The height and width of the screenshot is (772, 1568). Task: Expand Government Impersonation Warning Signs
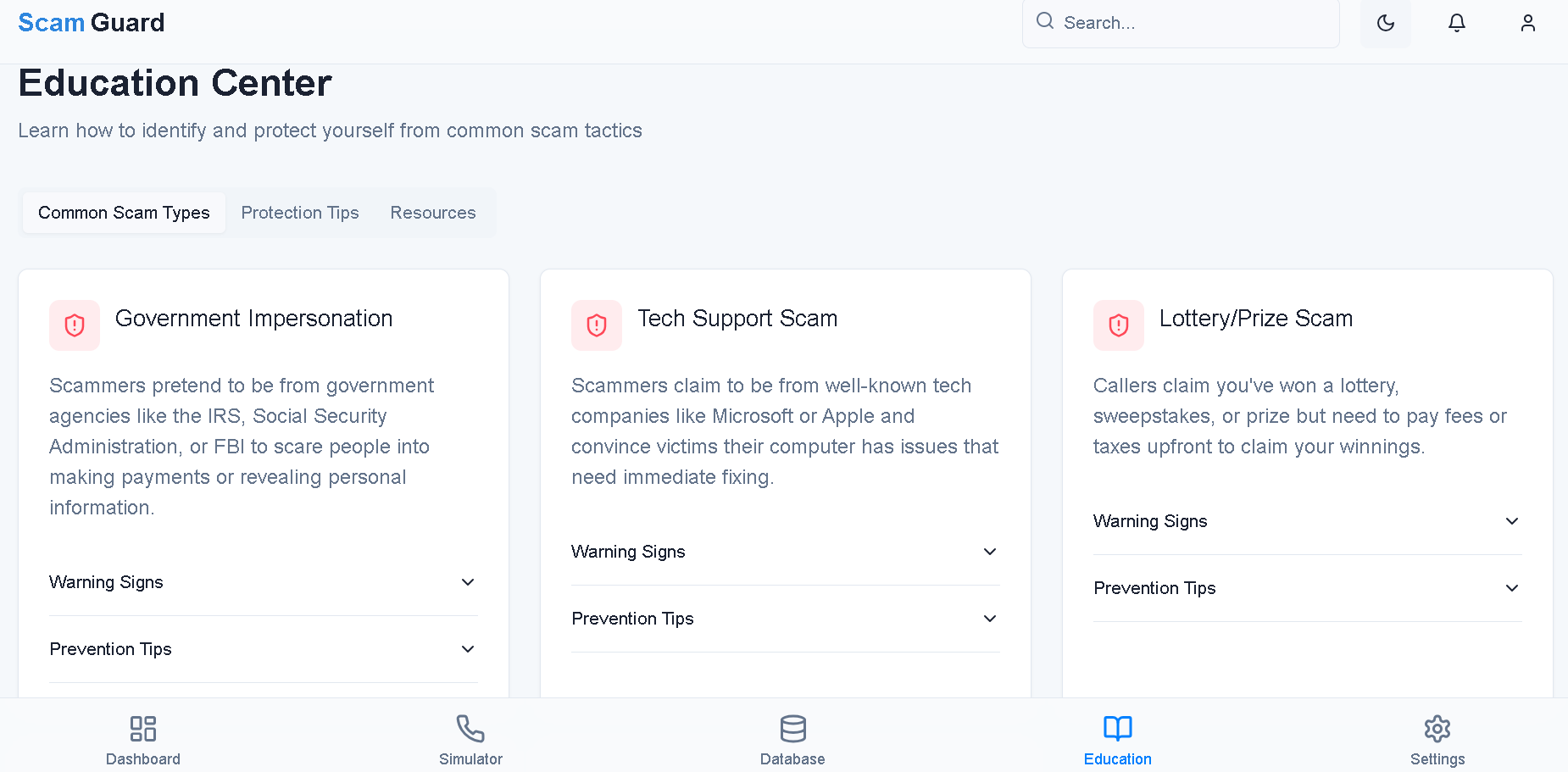click(263, 582)
